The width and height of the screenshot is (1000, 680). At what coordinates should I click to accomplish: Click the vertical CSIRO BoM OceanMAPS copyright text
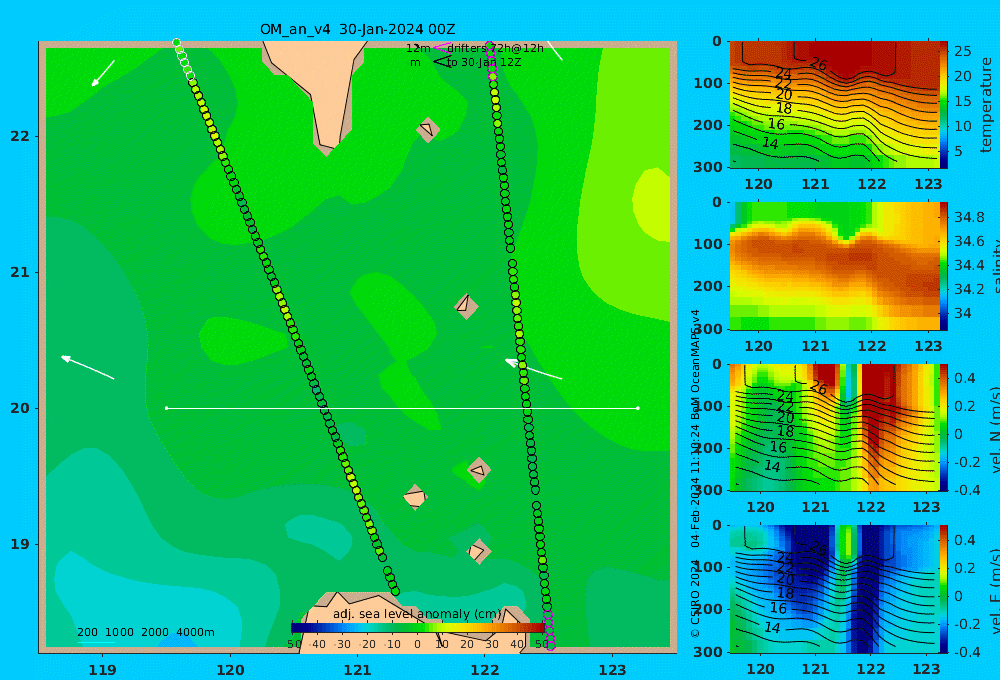(x=695, y=473)
